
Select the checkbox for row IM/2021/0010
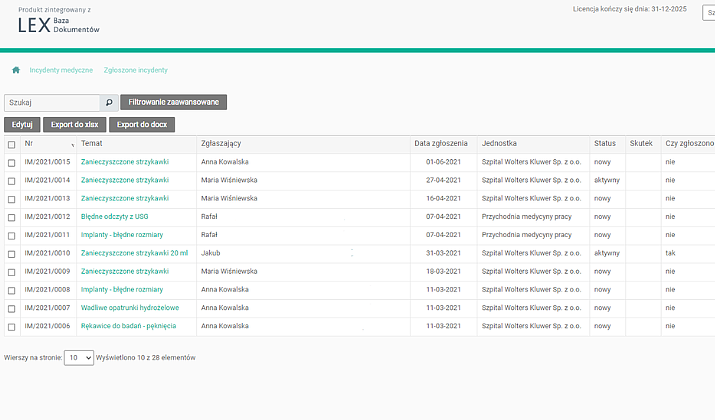coord(12,253)
